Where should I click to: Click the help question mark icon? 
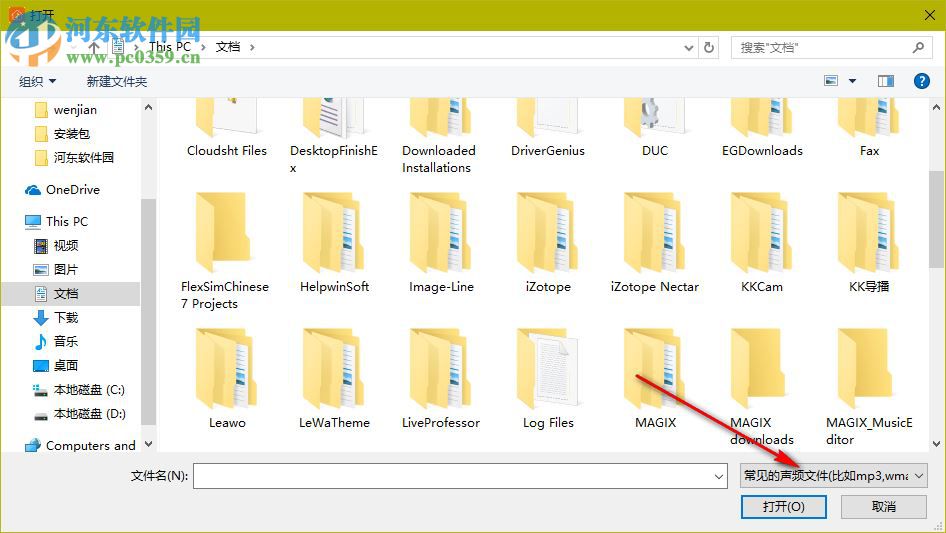[x=921, y=81]
